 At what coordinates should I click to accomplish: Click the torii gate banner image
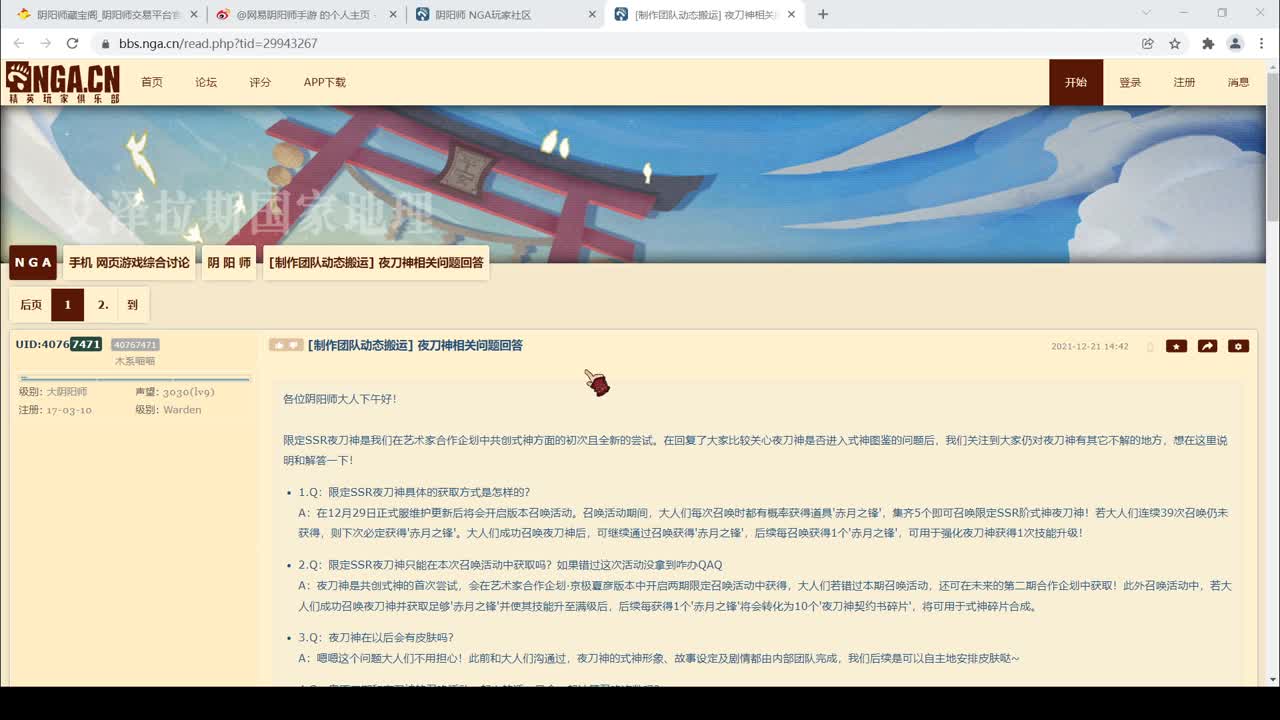coord(632,184)
